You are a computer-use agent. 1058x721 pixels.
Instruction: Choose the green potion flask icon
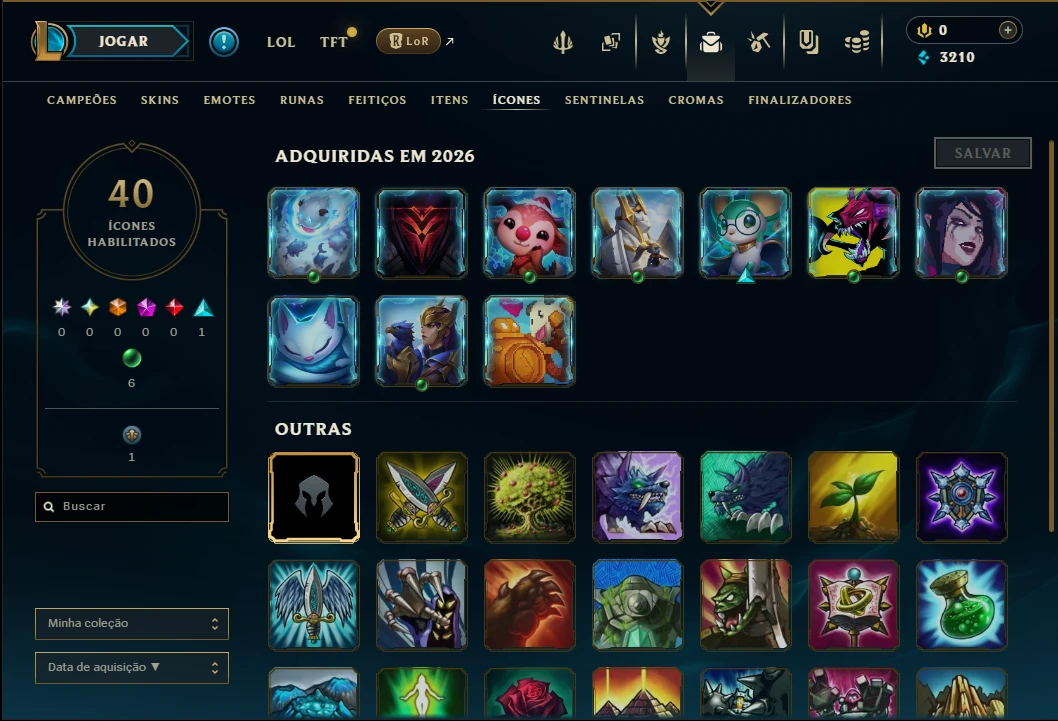point(962,605)
